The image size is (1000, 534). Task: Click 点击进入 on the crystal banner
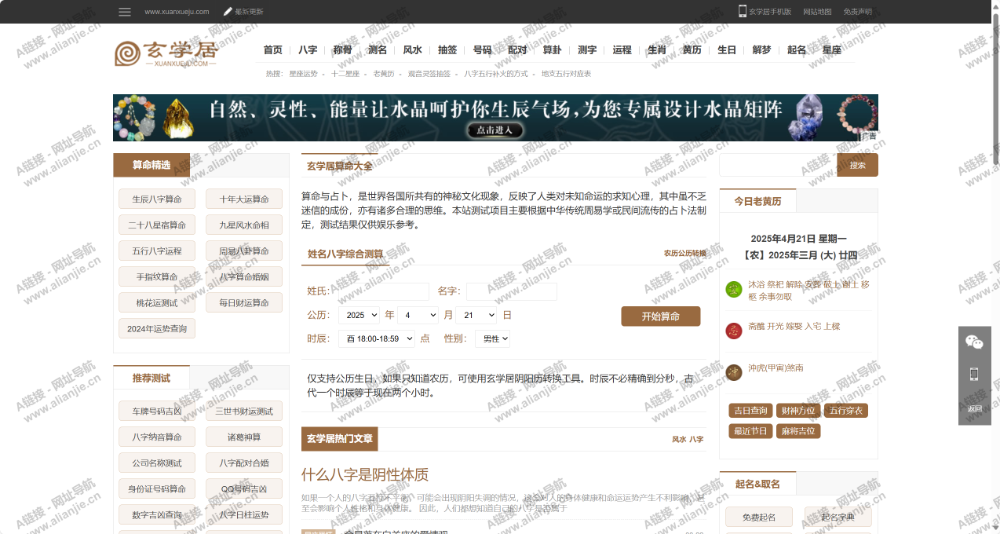tap(495, 130)
